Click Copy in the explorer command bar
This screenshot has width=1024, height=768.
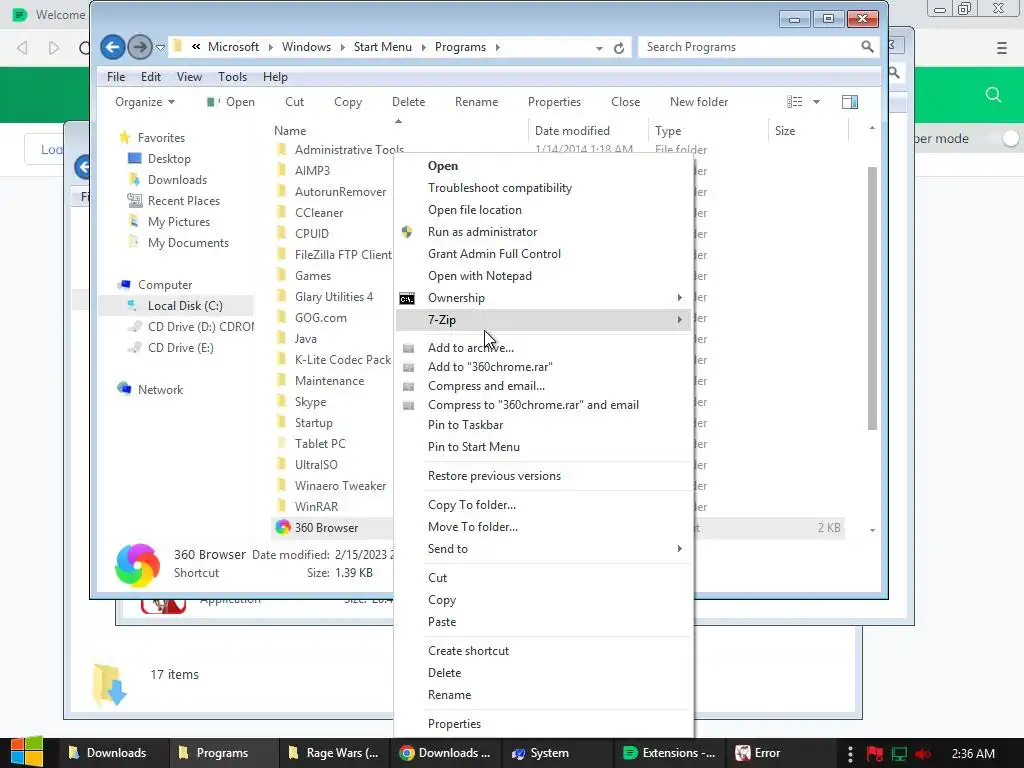[x=348, y=102]
